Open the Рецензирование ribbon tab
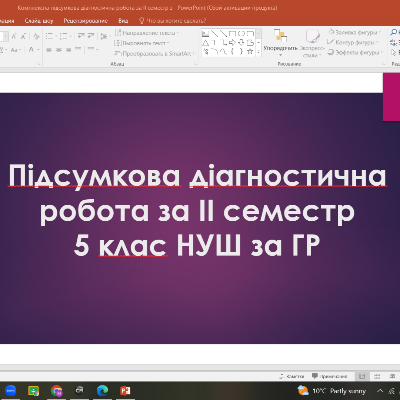This screenshot has height=400, width=400. [x=86, y=21]
